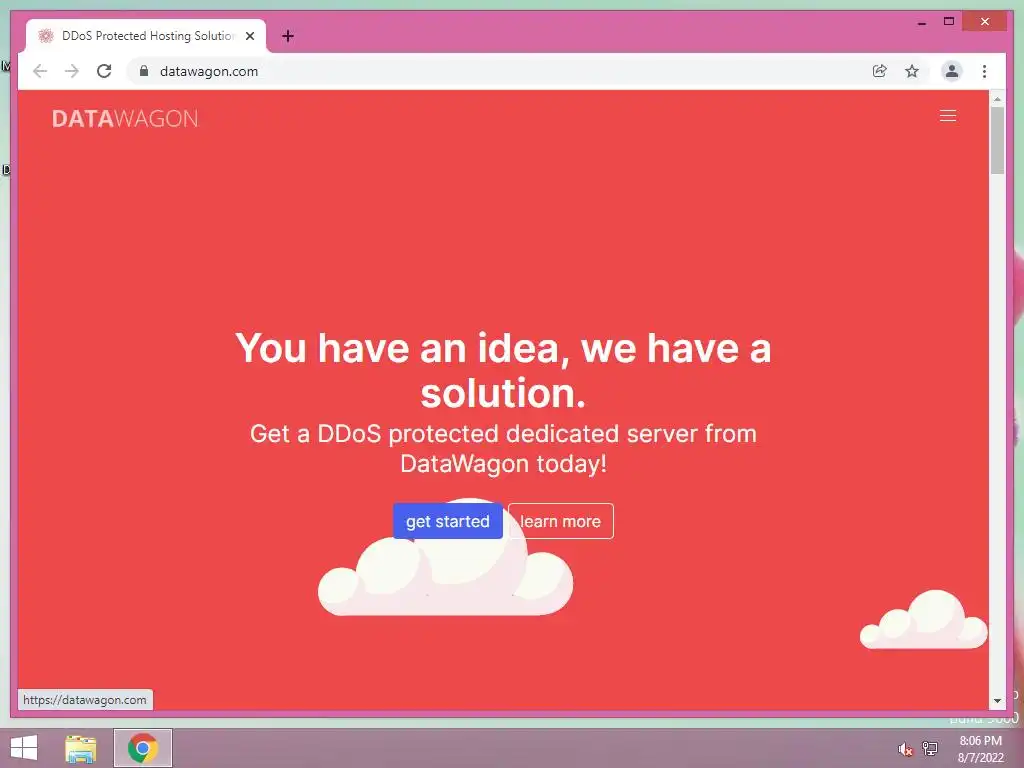The image size is (1024, 768).
Task: Click the browser back arrow
Action: (x=40, y=71)
